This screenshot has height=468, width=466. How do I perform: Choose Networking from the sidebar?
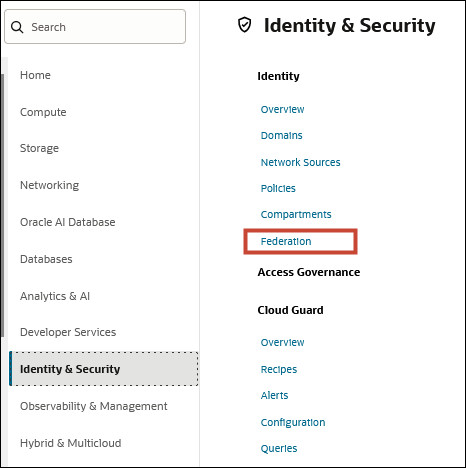pyautogui.click(x=49, y=185)
